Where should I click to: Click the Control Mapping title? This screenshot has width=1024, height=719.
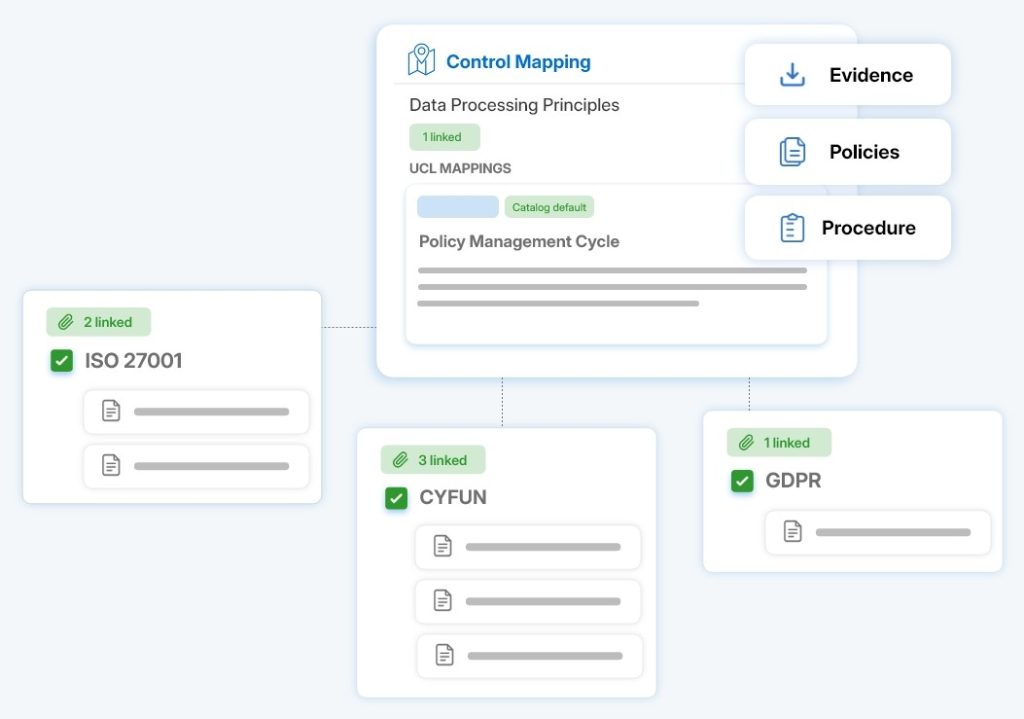pyautogui.click(x=519, y=61)
